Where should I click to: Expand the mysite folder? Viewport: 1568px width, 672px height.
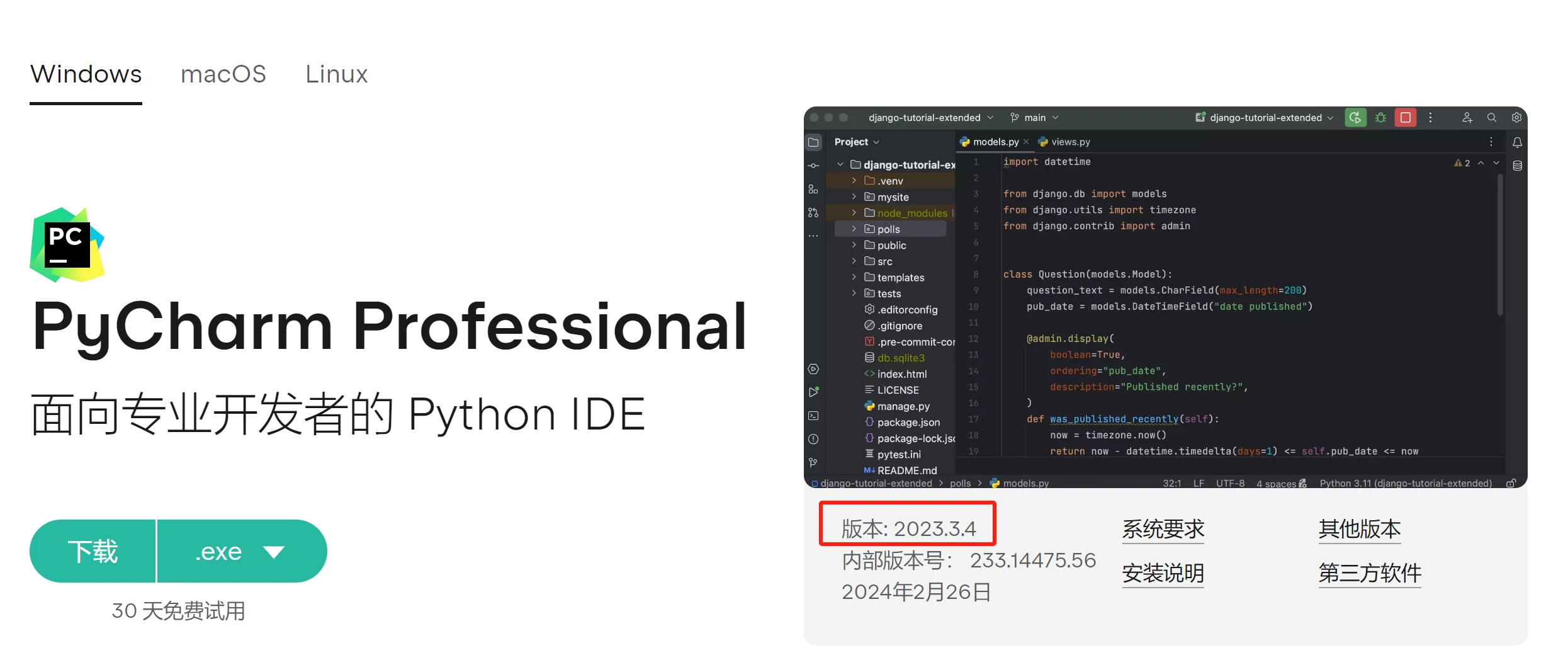pos(854,197)
